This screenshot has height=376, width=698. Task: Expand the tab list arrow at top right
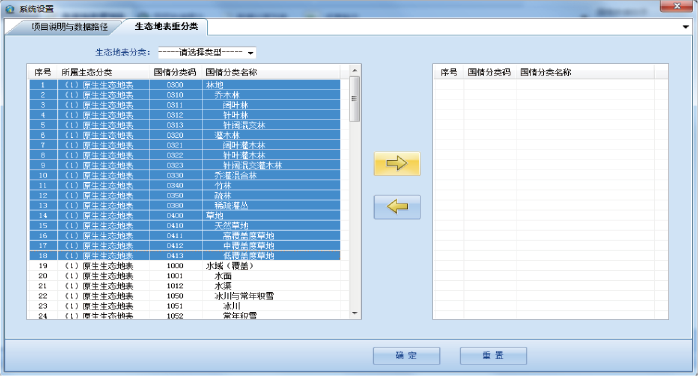(686, 27)
